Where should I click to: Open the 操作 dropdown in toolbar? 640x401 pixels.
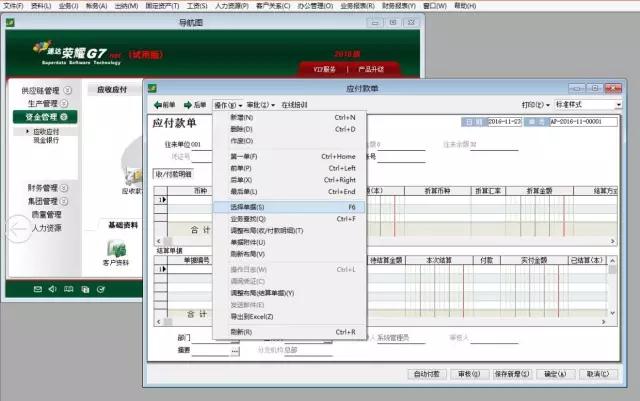pos(228,105)
